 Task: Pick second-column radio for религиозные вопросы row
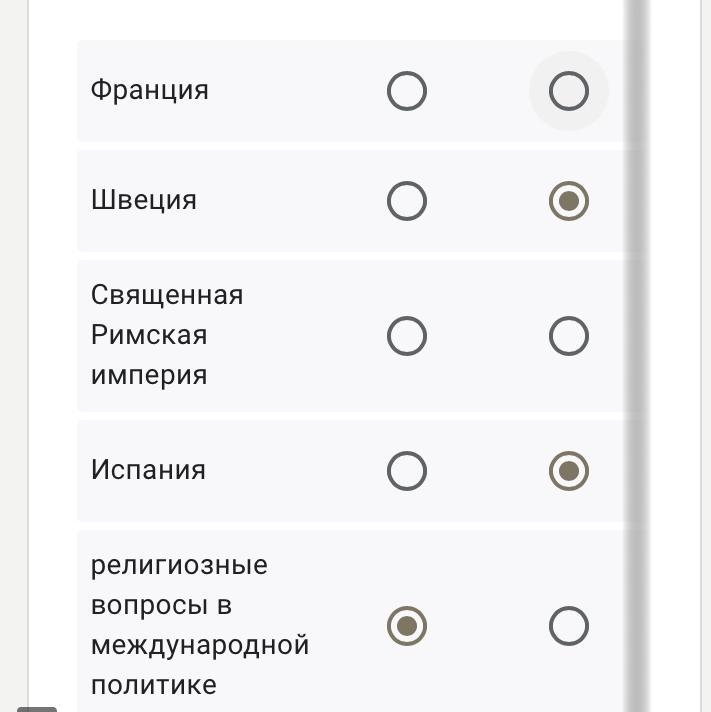(568, 626)
